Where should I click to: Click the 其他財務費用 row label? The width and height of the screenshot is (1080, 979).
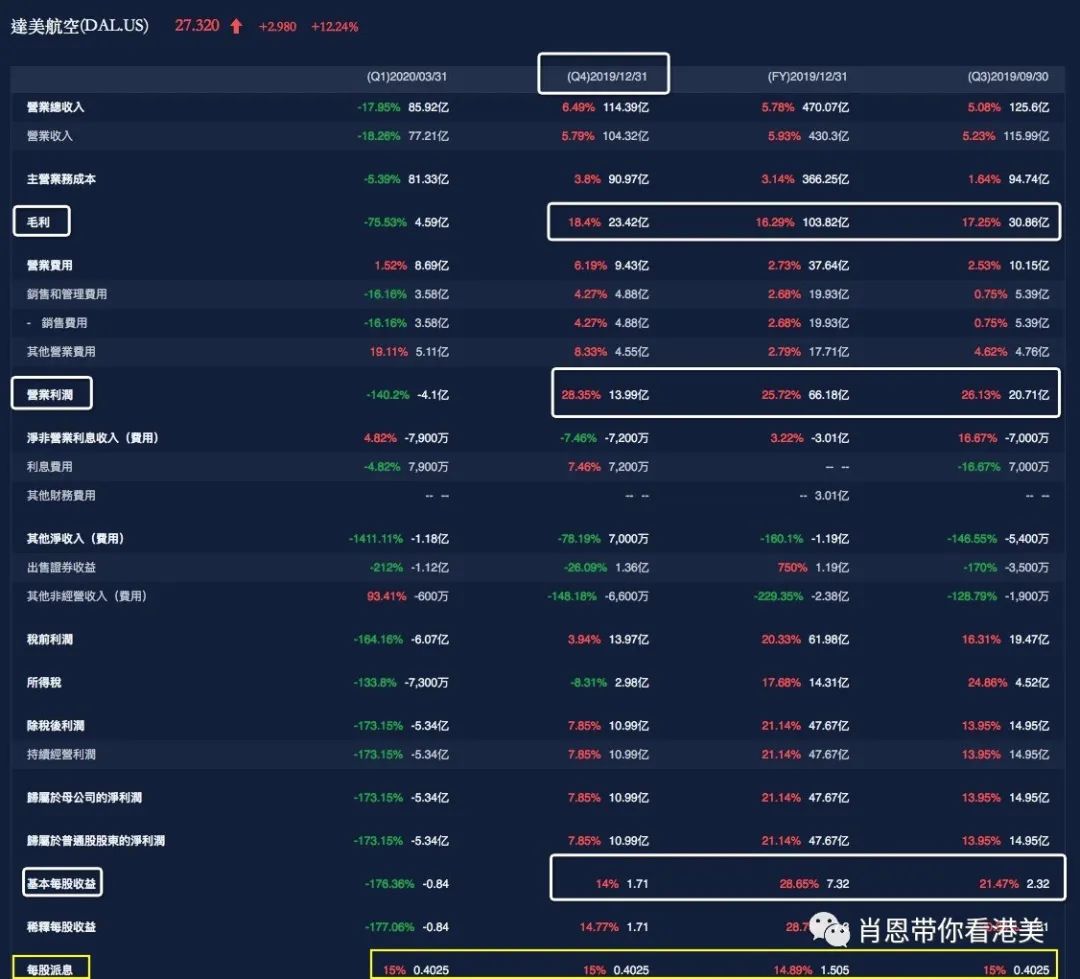(61, 496)
